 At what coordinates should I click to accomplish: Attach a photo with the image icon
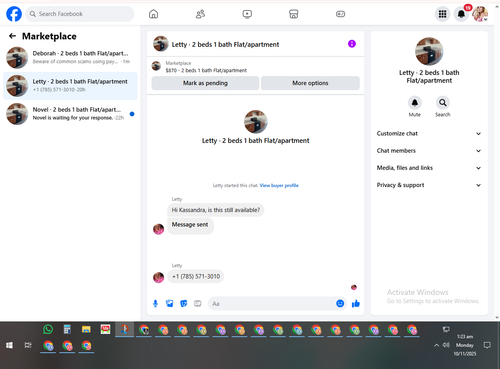170,303
